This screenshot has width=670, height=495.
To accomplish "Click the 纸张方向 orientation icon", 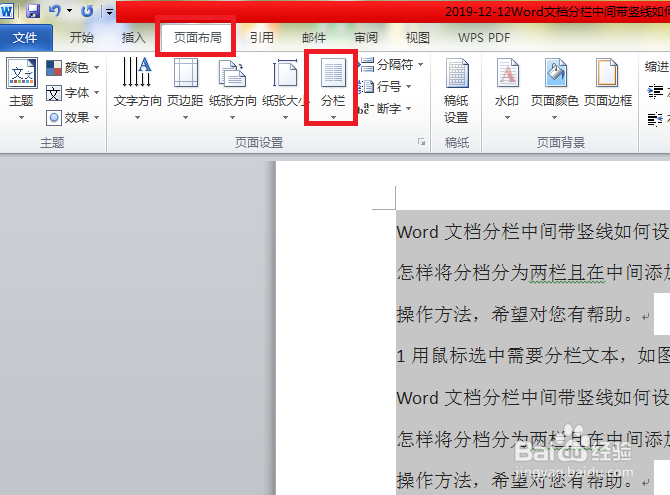I will click(x=232, y=73).
